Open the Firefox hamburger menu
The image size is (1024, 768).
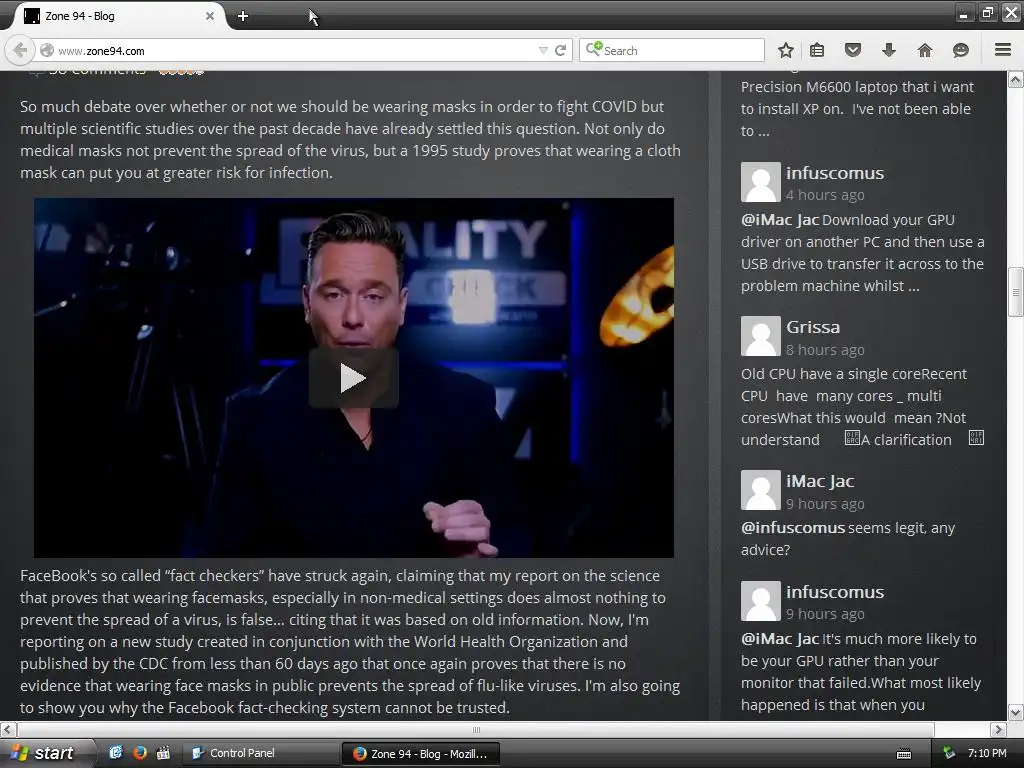pyautogui.click(x=1003, y=50)
